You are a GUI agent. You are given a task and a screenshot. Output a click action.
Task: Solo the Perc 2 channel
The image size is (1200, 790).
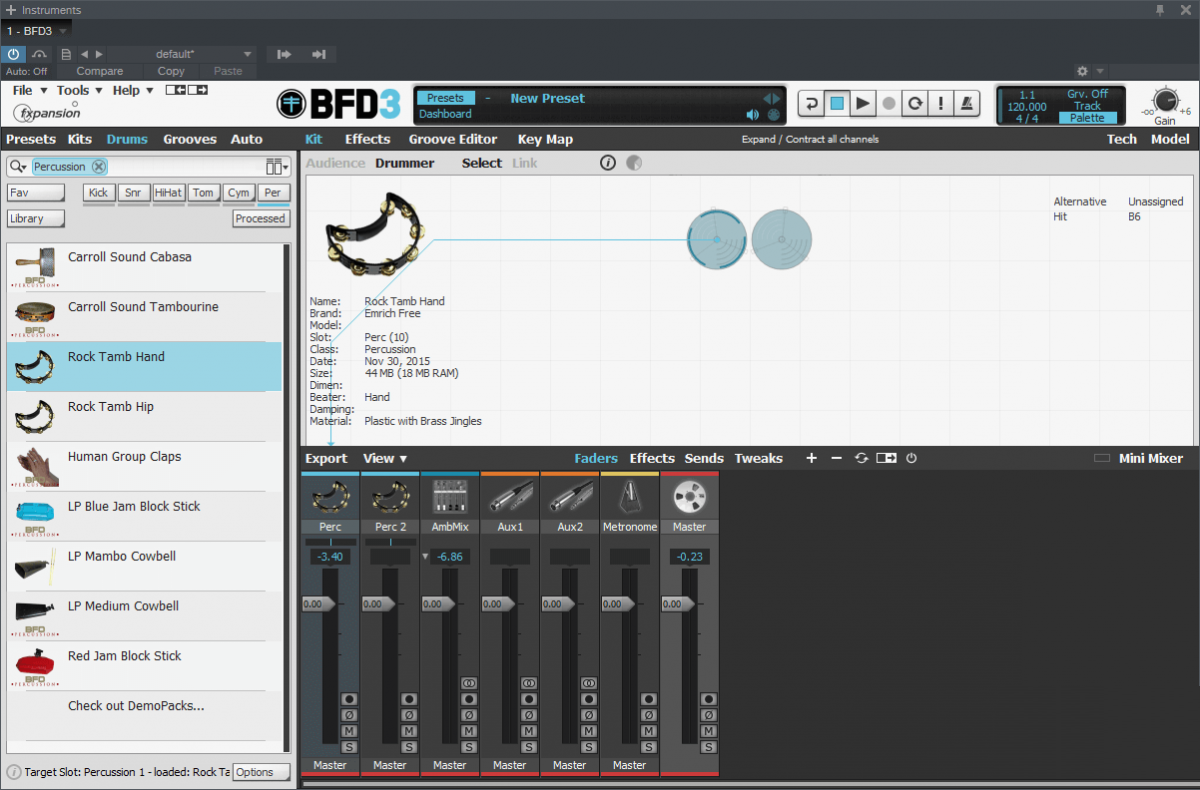[409, 747]
